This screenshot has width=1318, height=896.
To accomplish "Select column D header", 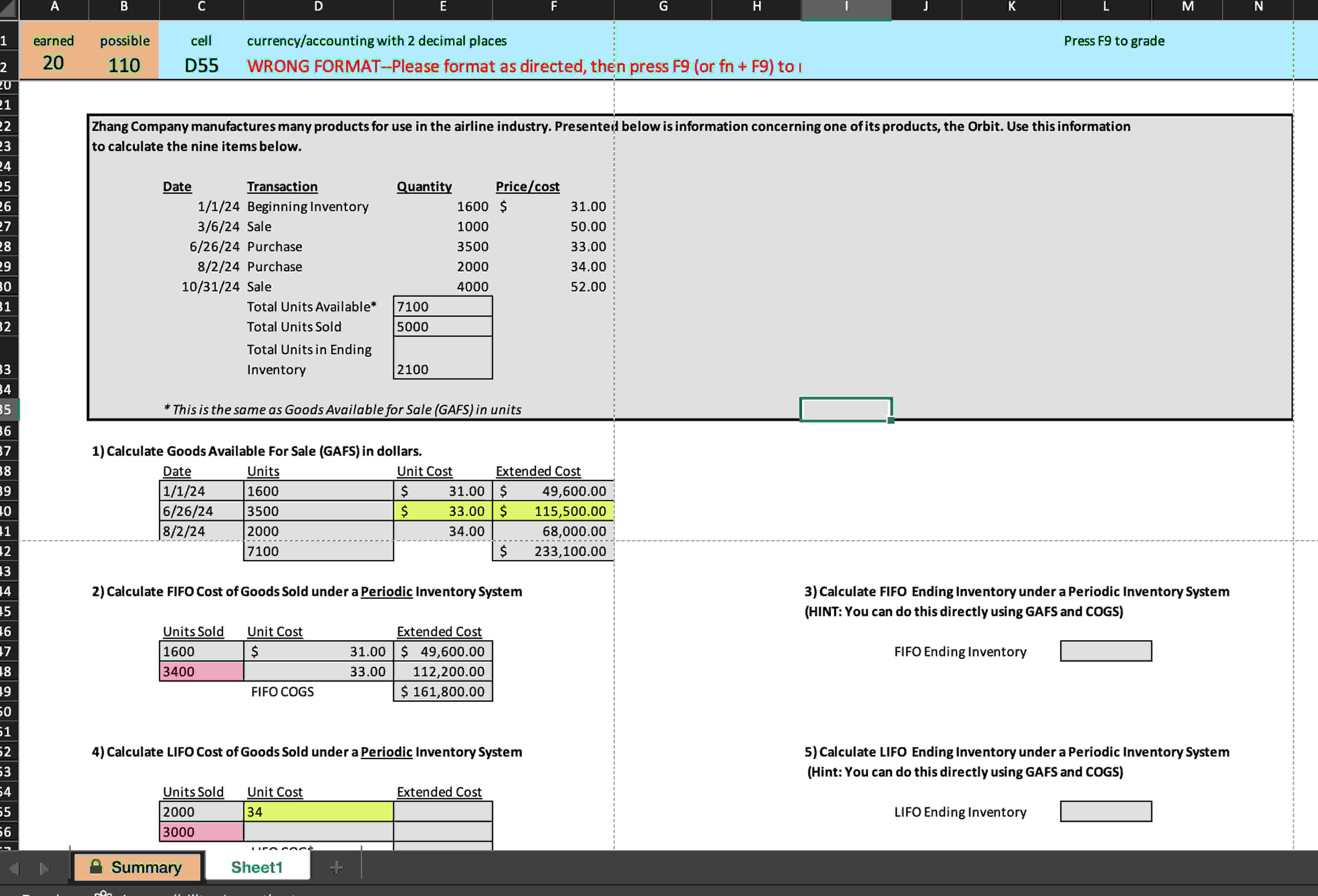I will click(318, 7).
